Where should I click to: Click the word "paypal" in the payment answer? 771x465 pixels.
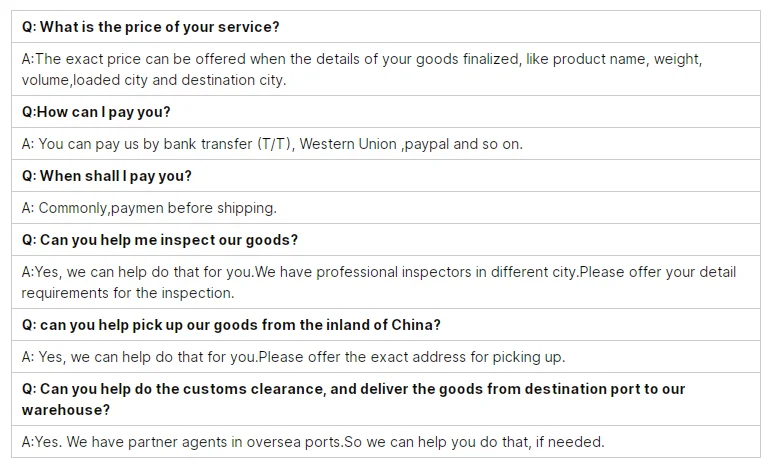pyautogui.click(x=425, y=144)
